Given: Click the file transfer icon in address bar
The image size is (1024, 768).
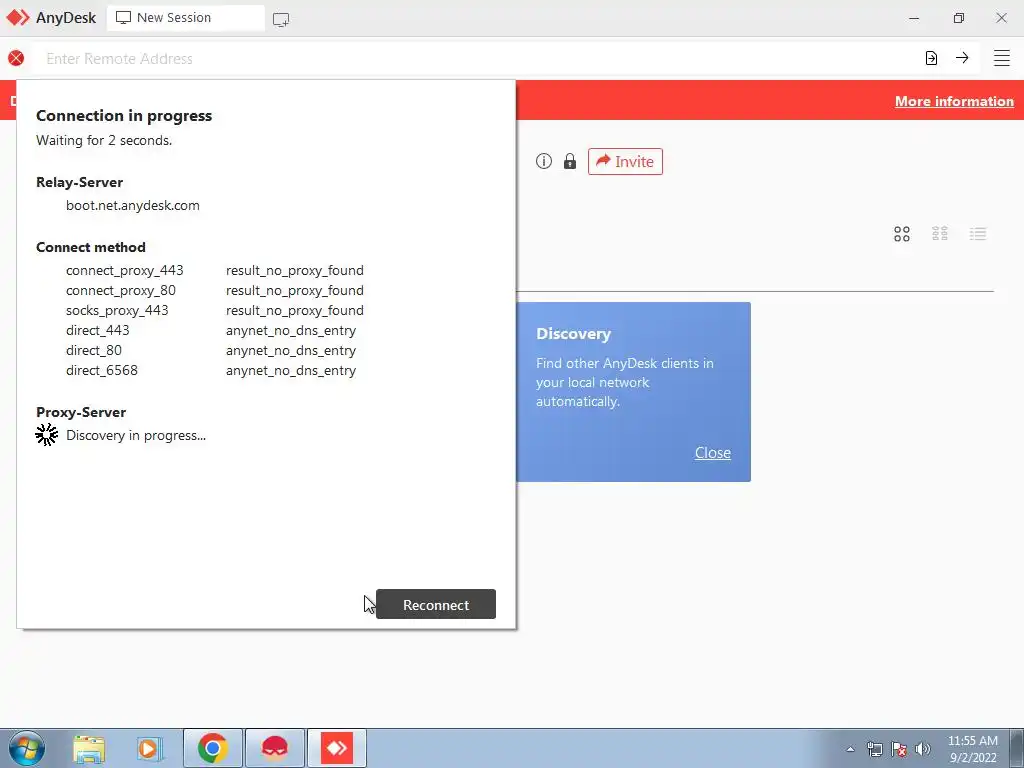Looking at the screenshot, I should pyautogui.click(x=931, y=58).
